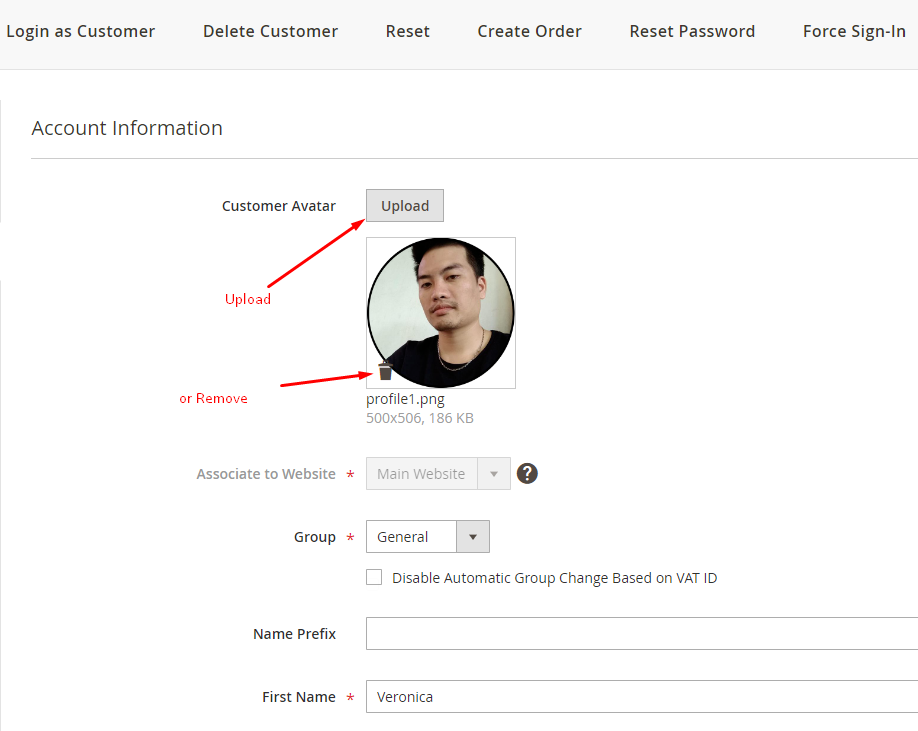Click the help question mark icon
The image size is (918, 731).
pos(527,473)
